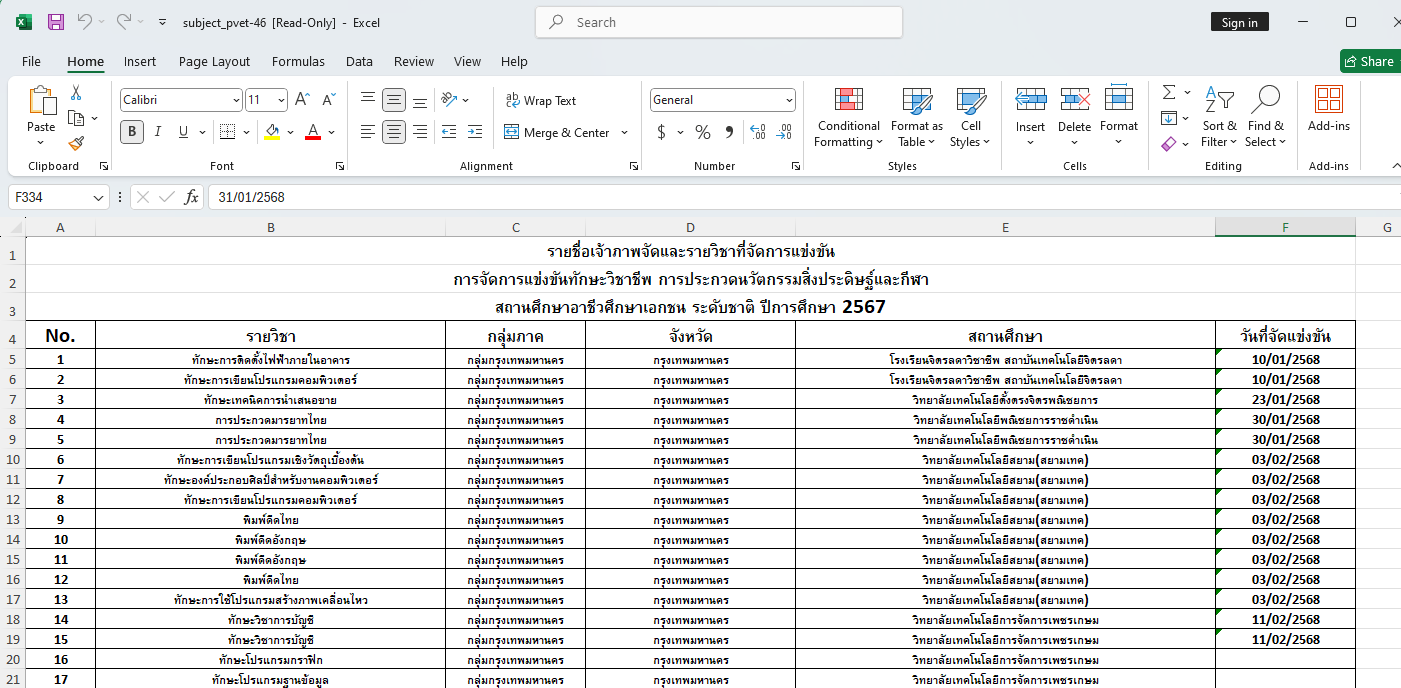Screen dimensions: 1401x688
Task: Toggle Wrap Text option
Action: click(x=541, y=100)
